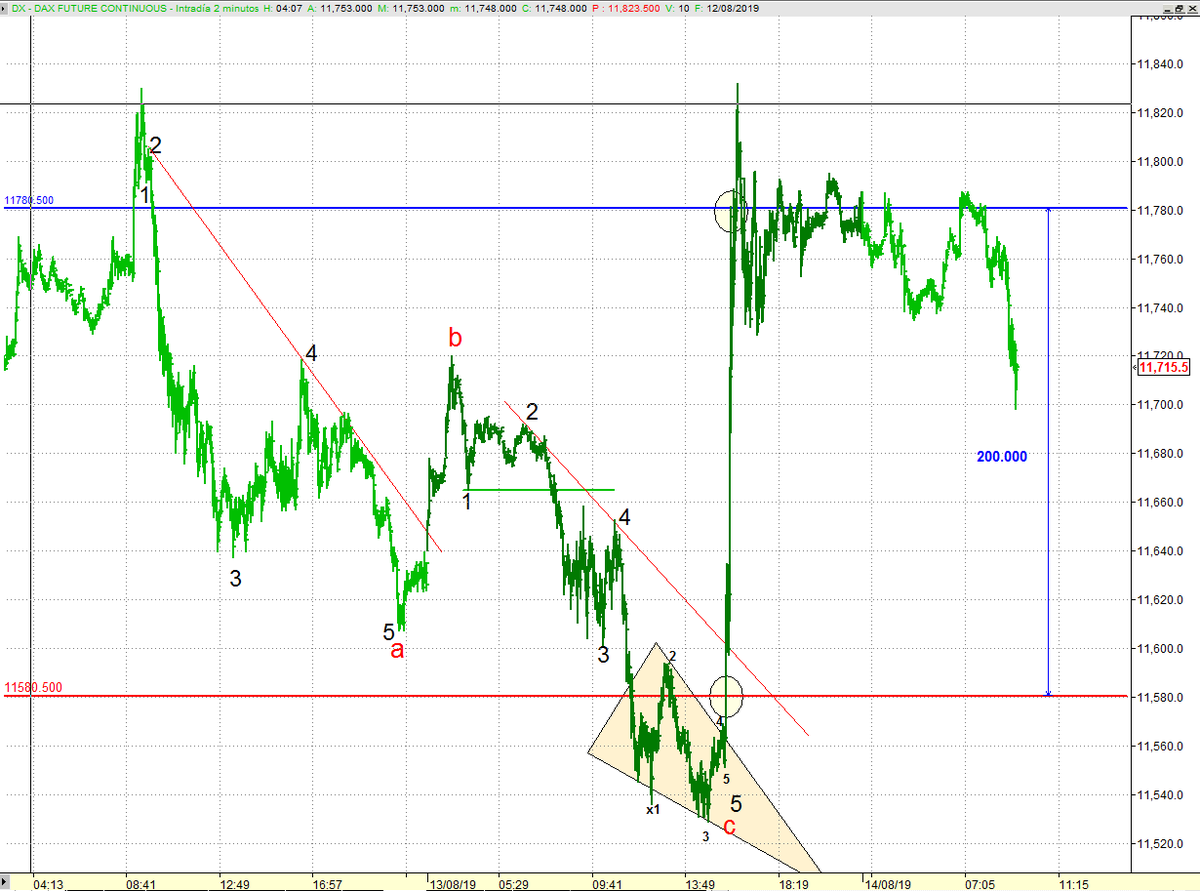The height and width of the screenshot is (891, 1200).
Task: Select the blue level label 11780.500
Action: tap(29, 200)
